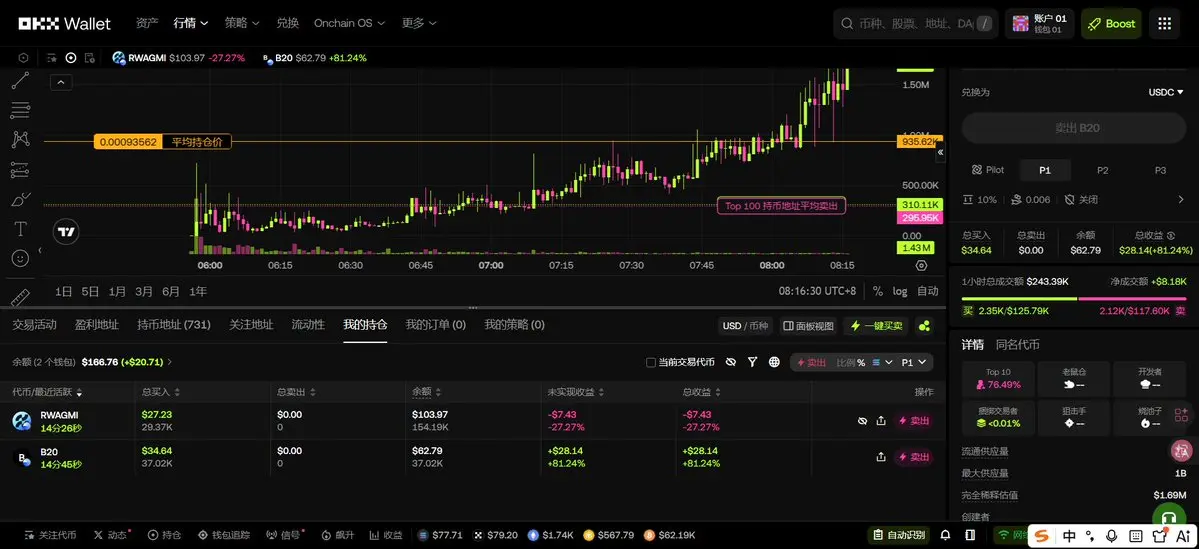The image size is (1199, 549).
Task: Open the USDC currency dropdown
Action: coord(1168,92)
